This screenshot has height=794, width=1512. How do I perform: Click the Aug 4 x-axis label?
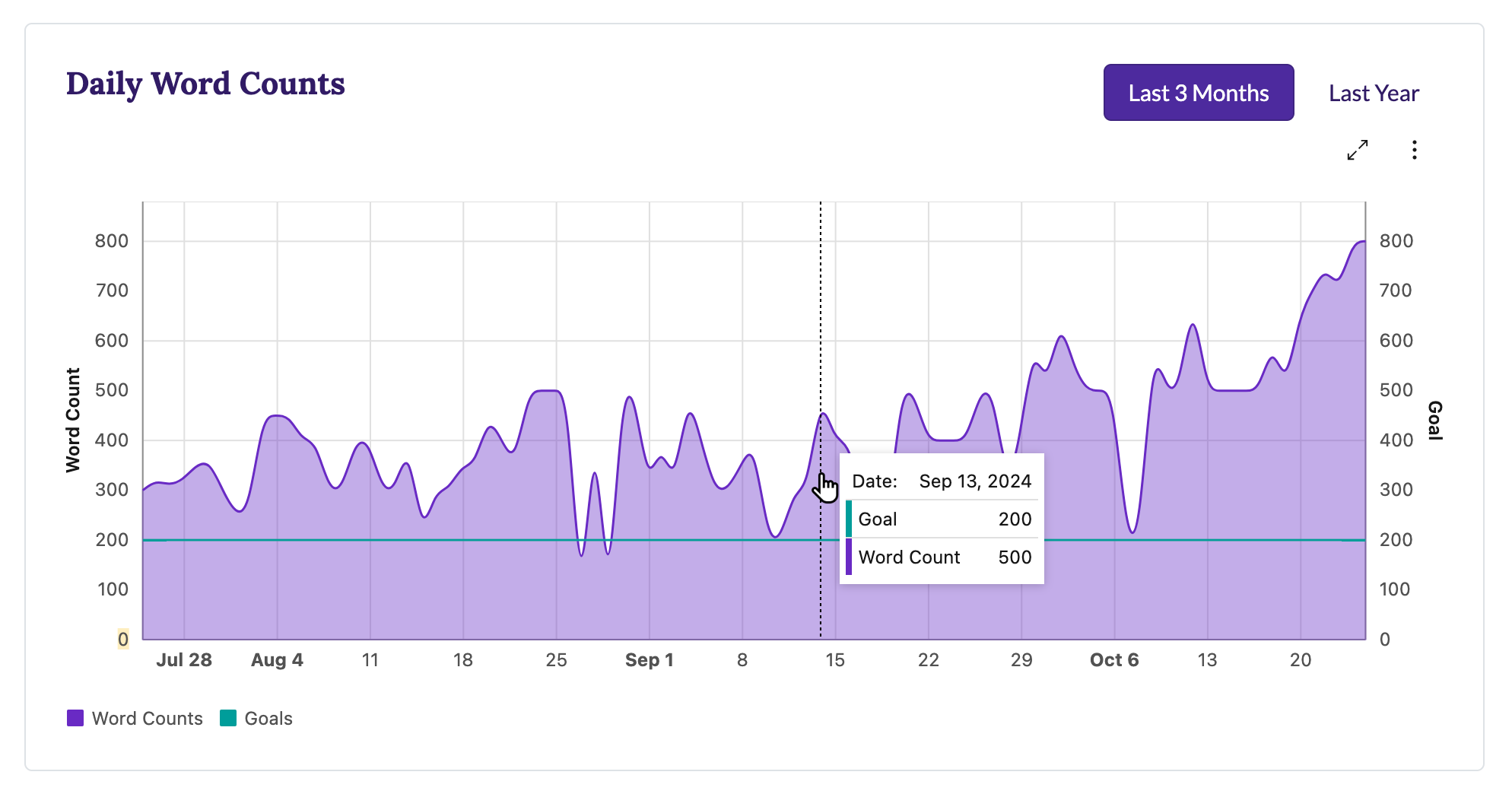coord(277,659)
